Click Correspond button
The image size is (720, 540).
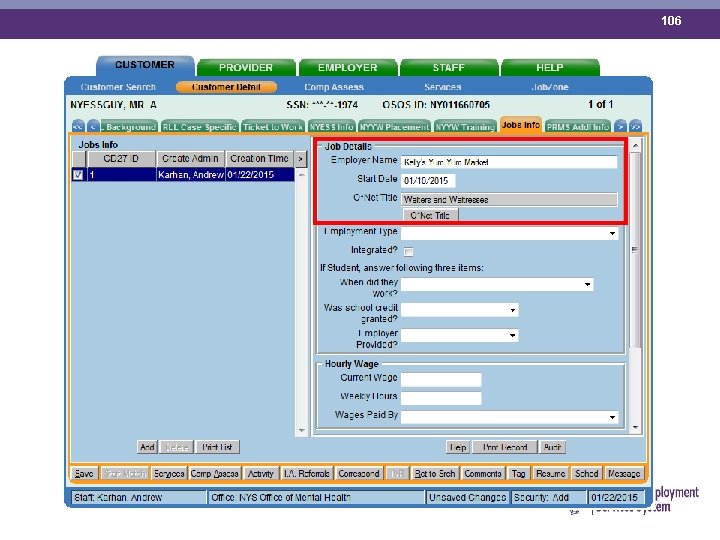tap(359, 473)
